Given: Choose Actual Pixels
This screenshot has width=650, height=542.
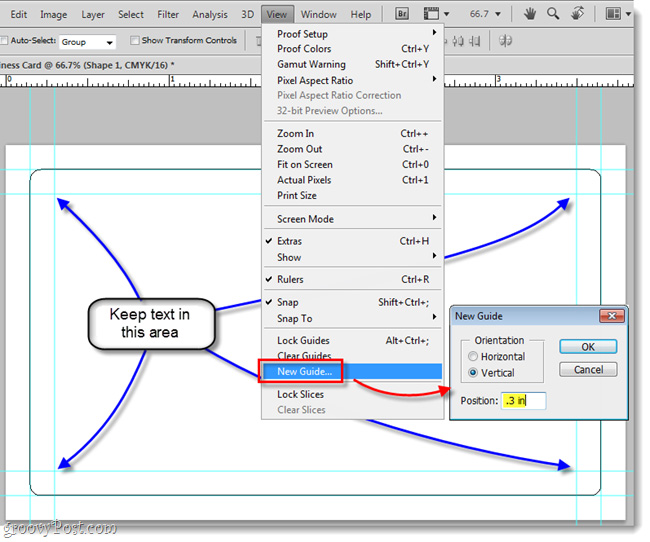Looking at the screenshot, I should tap(352, 180).
